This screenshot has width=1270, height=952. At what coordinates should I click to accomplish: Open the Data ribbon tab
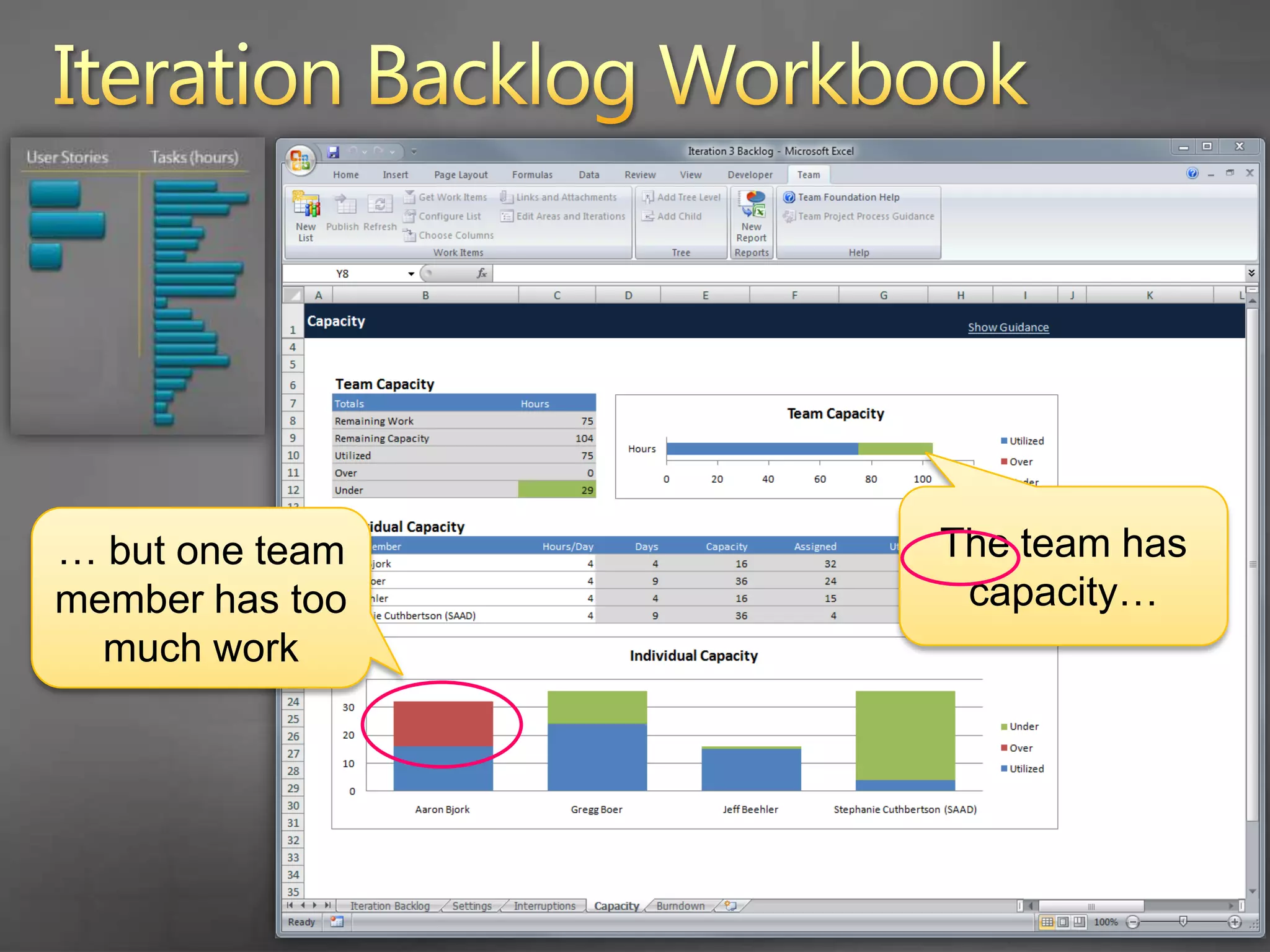coord(589,175)
